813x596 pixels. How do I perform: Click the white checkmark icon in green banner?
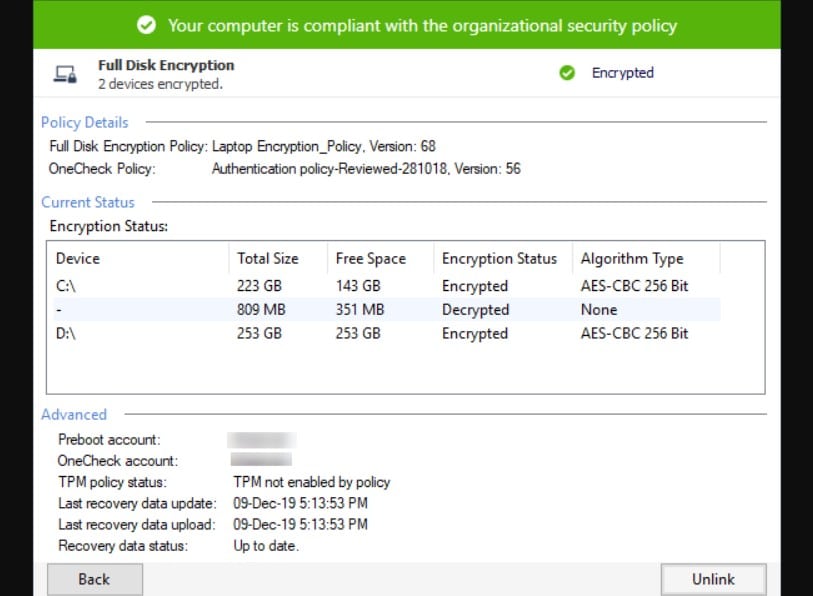point(146,25)
